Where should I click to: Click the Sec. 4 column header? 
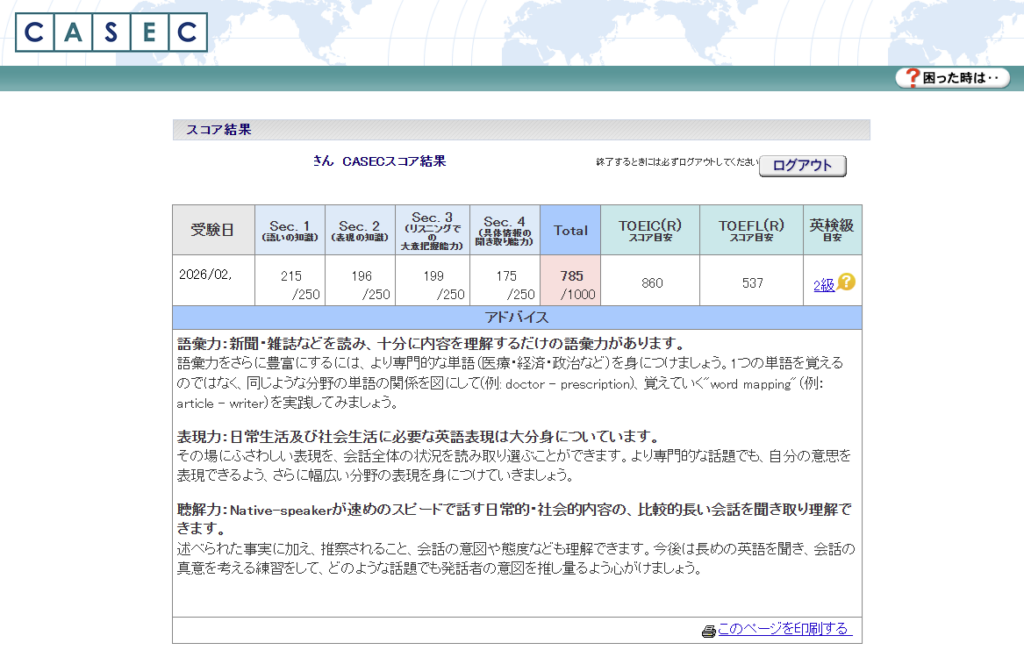(x=504, y=230)
